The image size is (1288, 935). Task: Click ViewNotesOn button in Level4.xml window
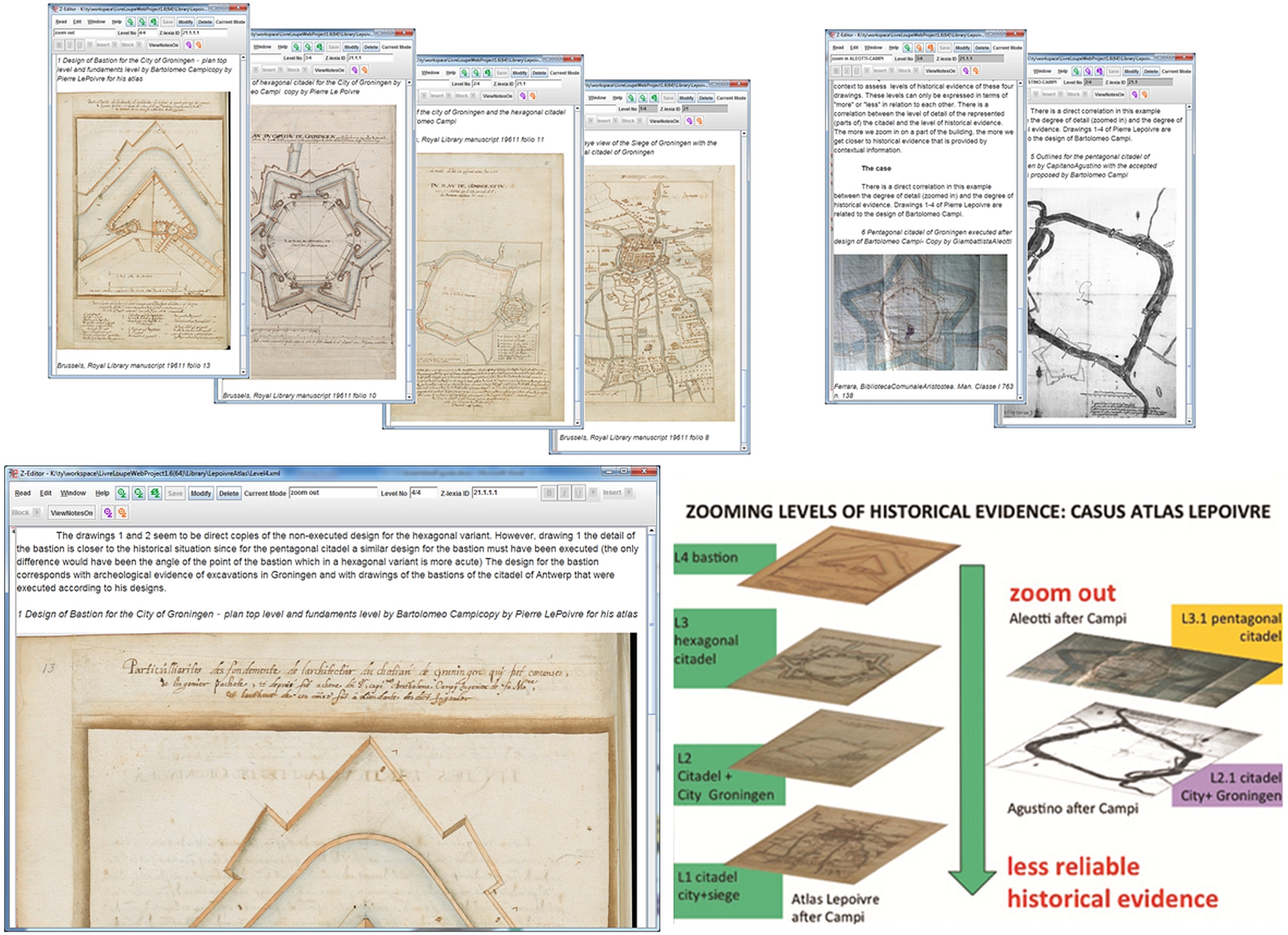tap(72, 512)
